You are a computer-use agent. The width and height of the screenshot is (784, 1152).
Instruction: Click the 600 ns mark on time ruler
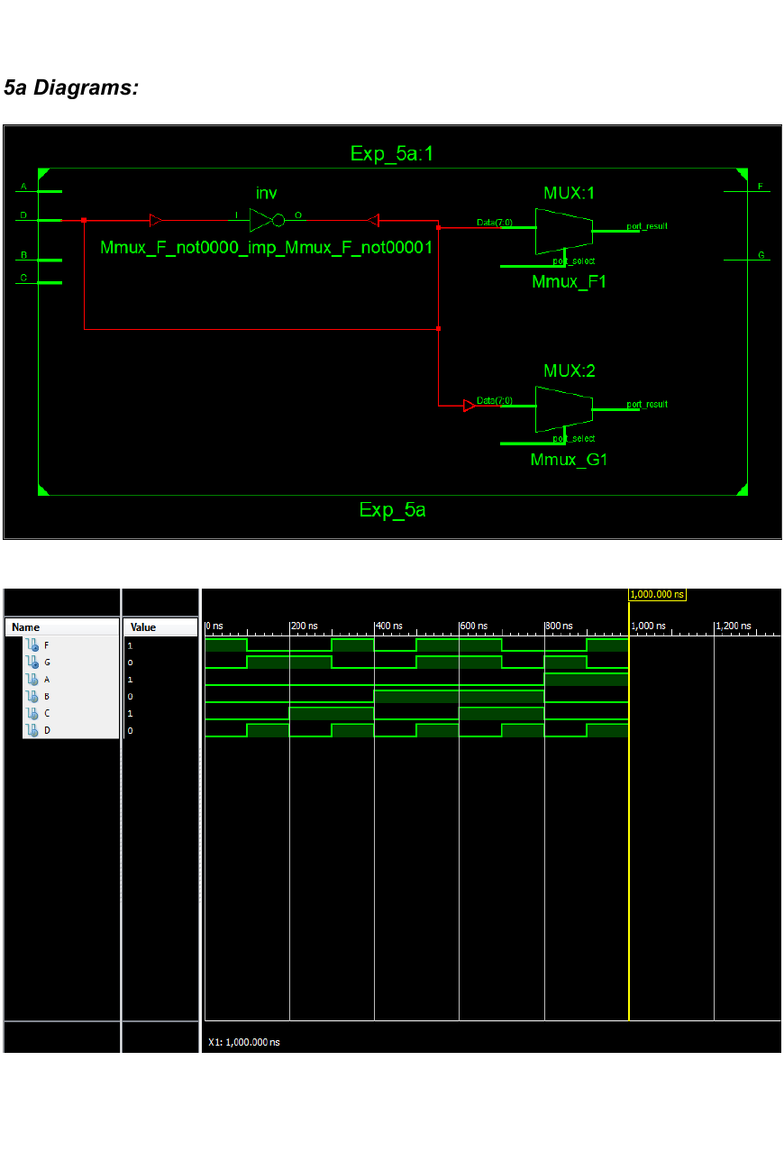click(x=474, y=626)
